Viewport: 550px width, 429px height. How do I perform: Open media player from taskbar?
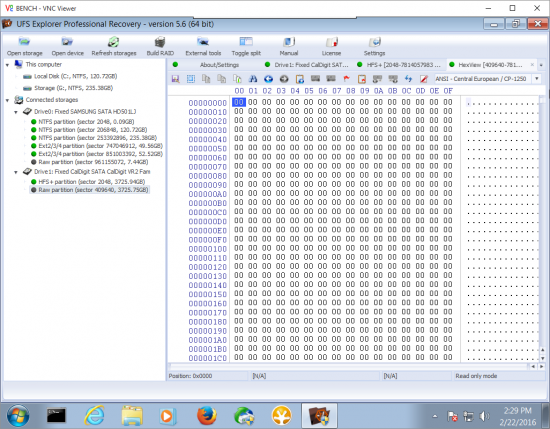click(x=167, y=416)
